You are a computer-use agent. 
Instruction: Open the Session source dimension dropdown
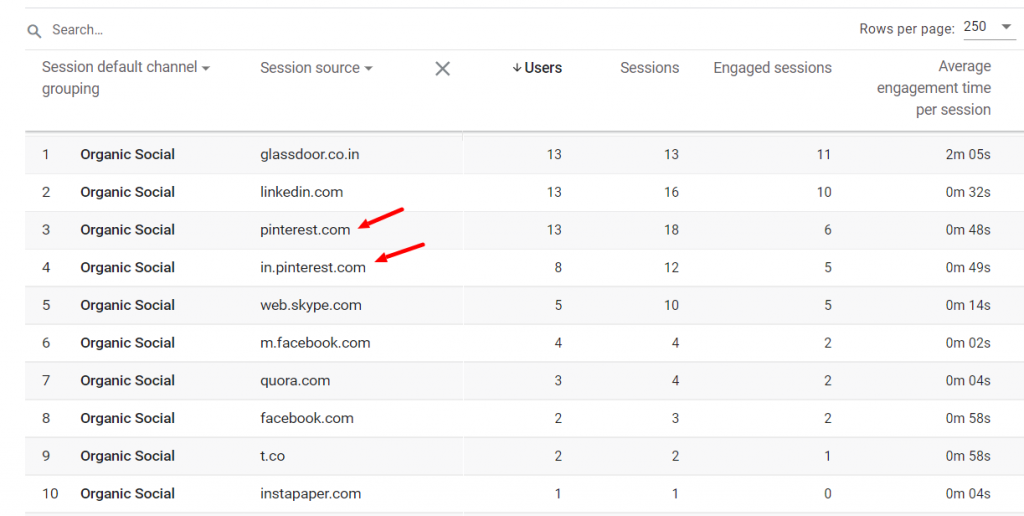pos(368,68)
